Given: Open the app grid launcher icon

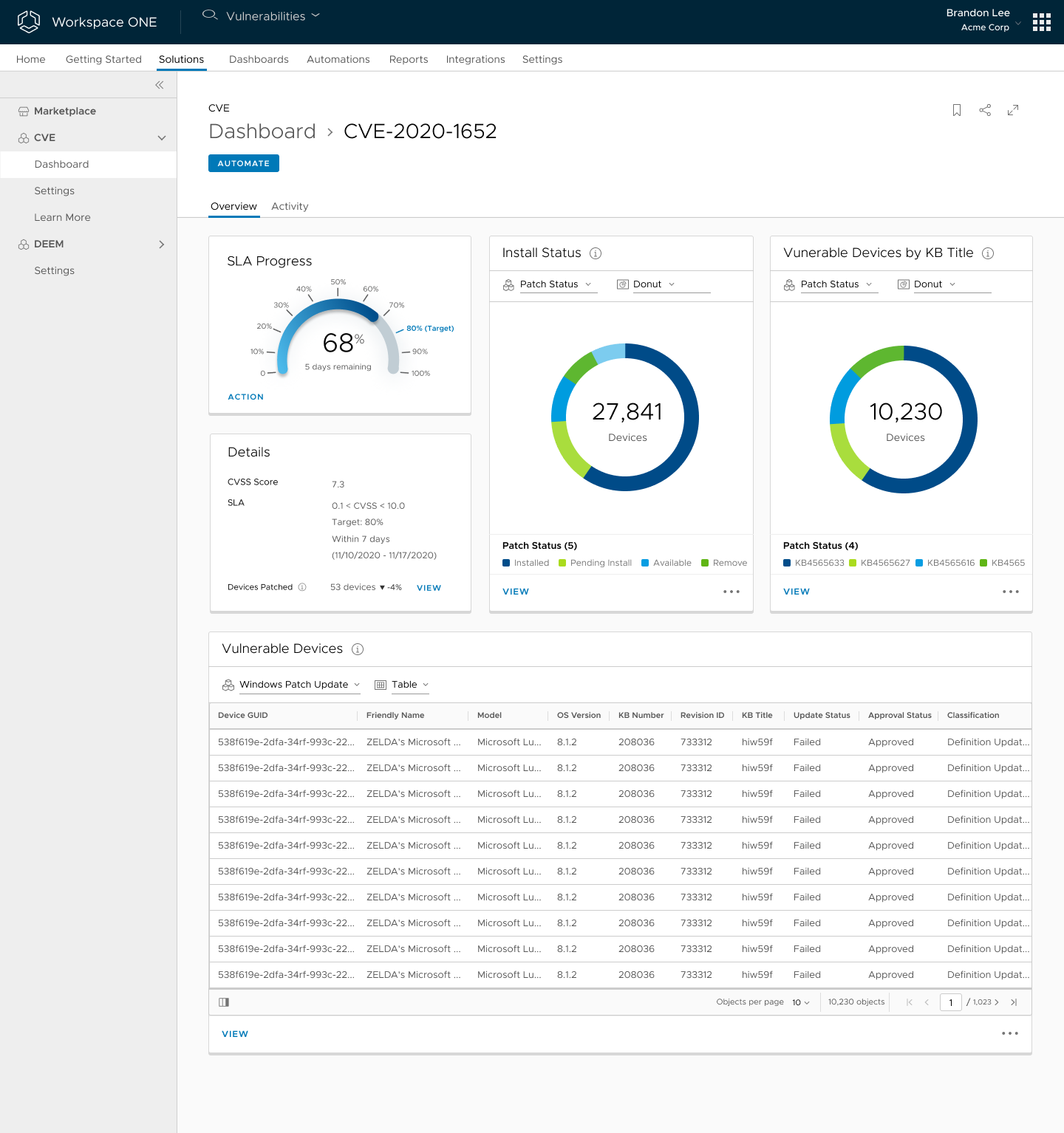Looking at the screenshot, I should (1042, 22).
